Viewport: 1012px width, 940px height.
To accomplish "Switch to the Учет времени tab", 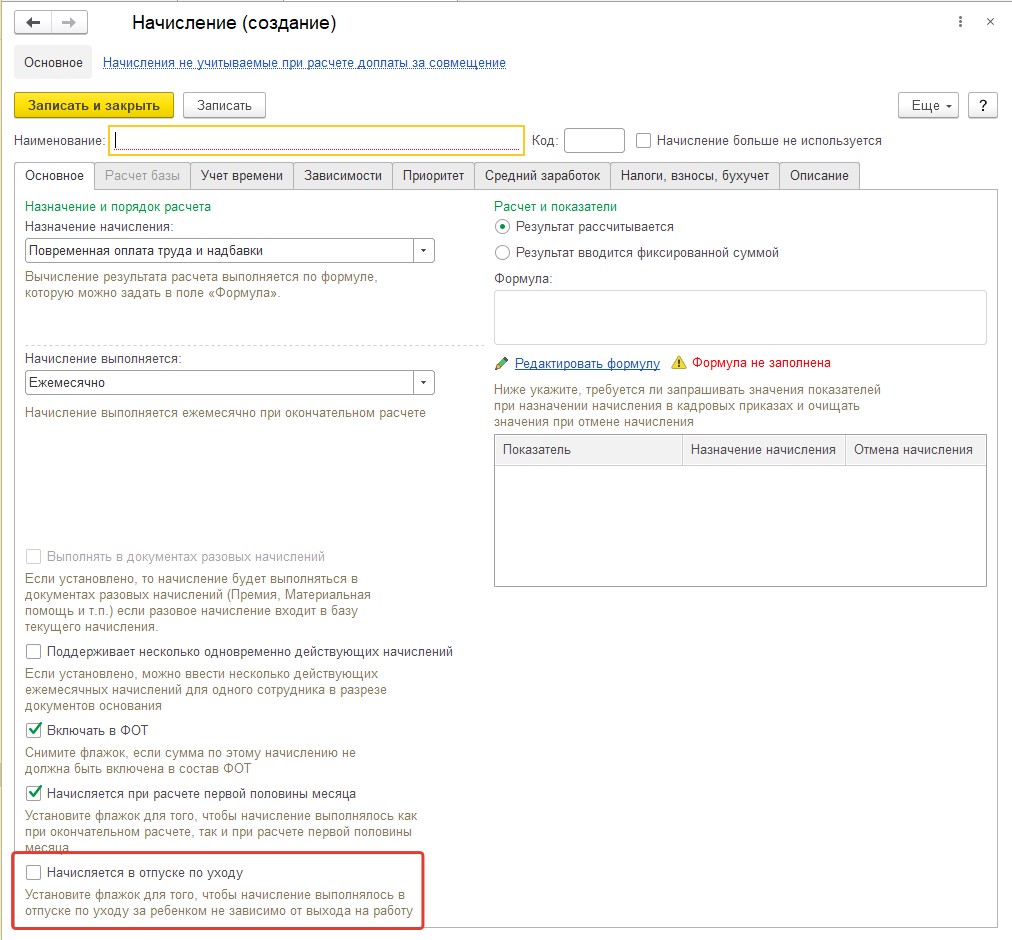I will click(241, 176).
